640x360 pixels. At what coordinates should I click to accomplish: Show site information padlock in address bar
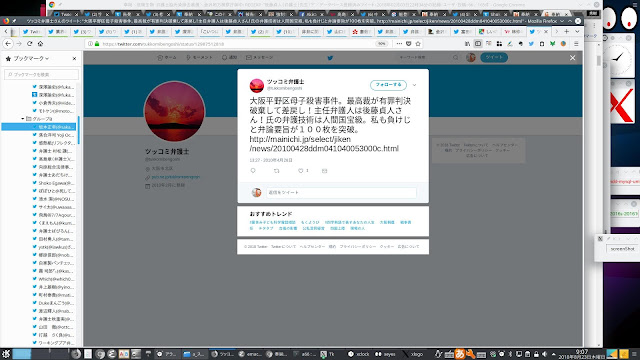pos(97,44)
